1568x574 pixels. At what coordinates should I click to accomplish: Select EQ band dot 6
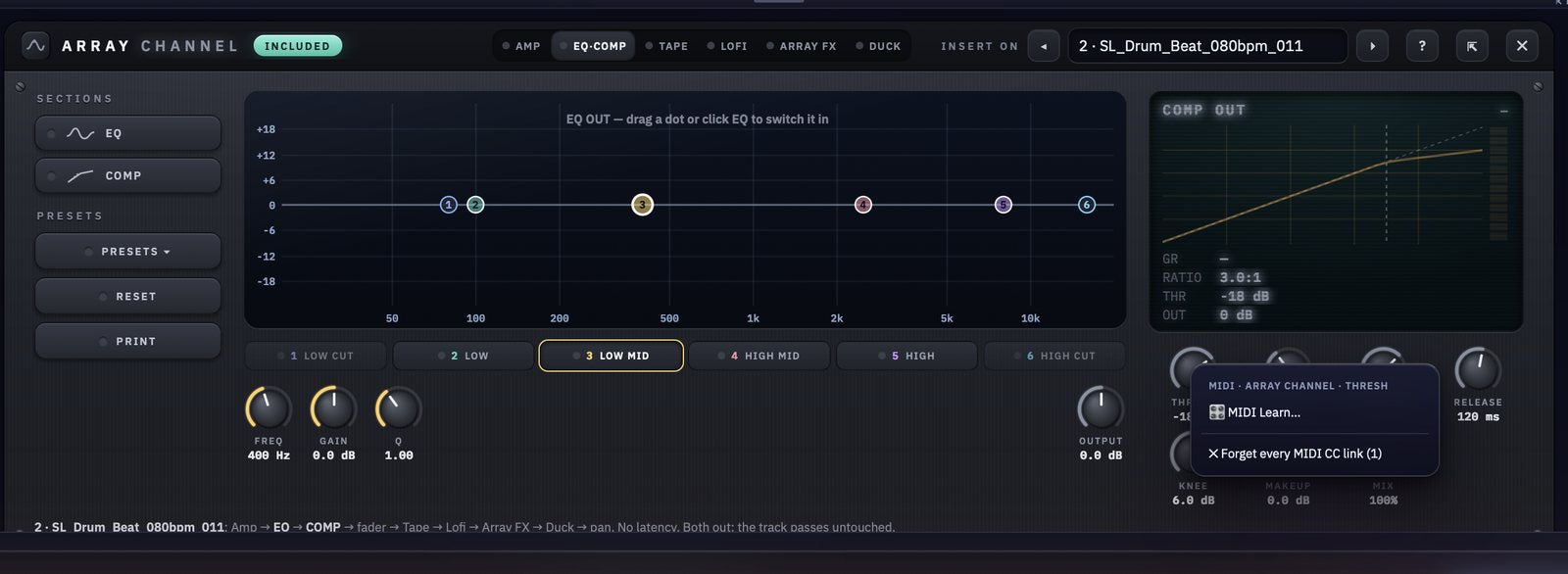[1086, 205]
